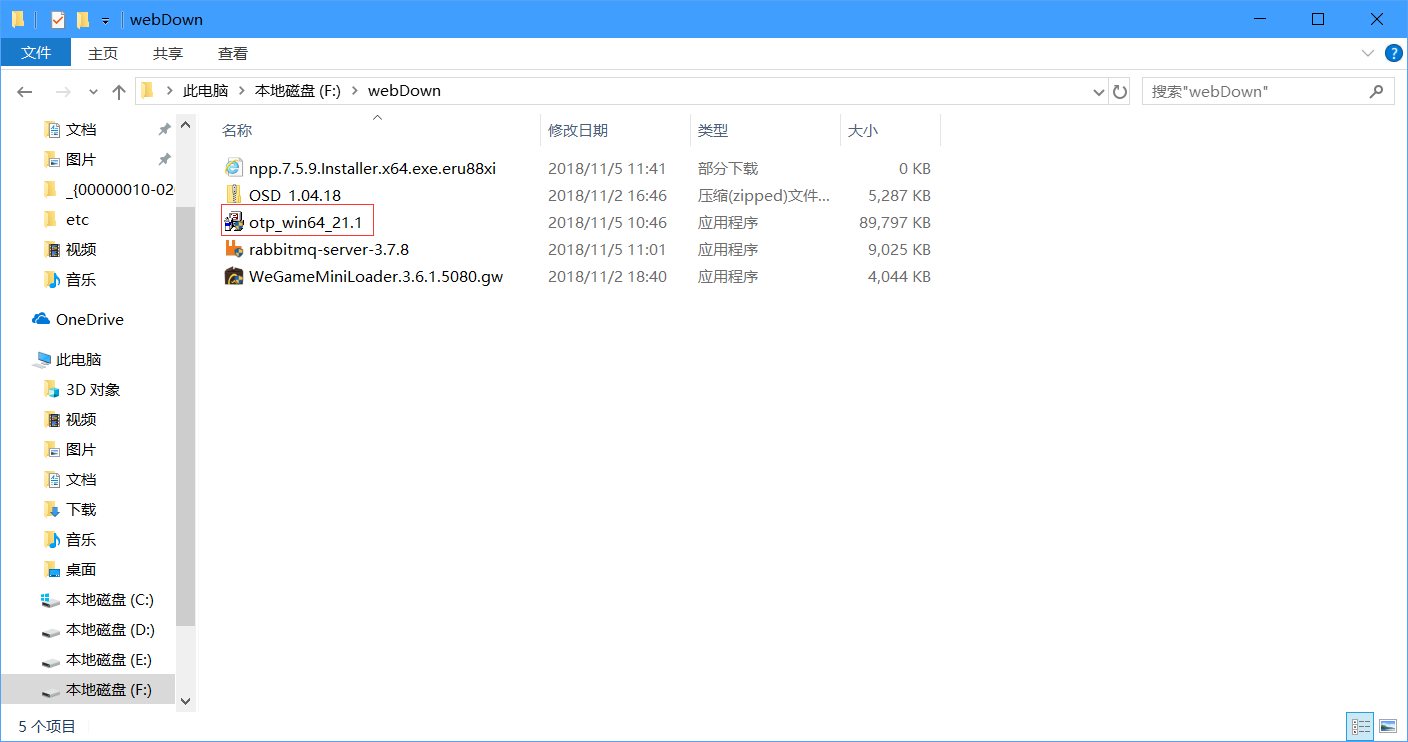Open the _{00000010-02 folder in sidebar
Image resolution: width=1408 pixels, height=742 pixels.
point(109,190)
